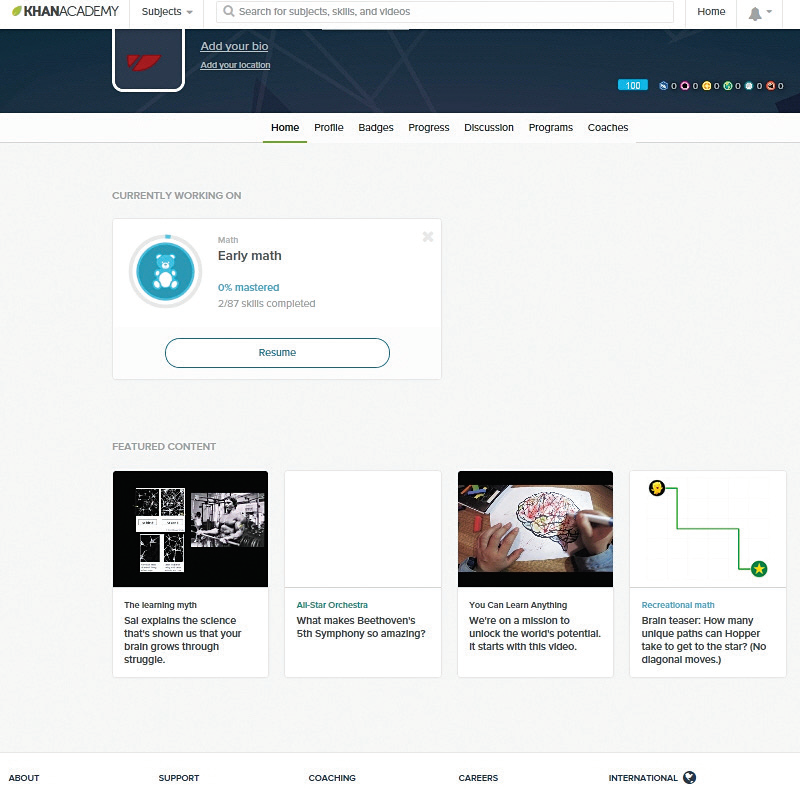
Task: Dismiss the Early math card
Action: 428,237
